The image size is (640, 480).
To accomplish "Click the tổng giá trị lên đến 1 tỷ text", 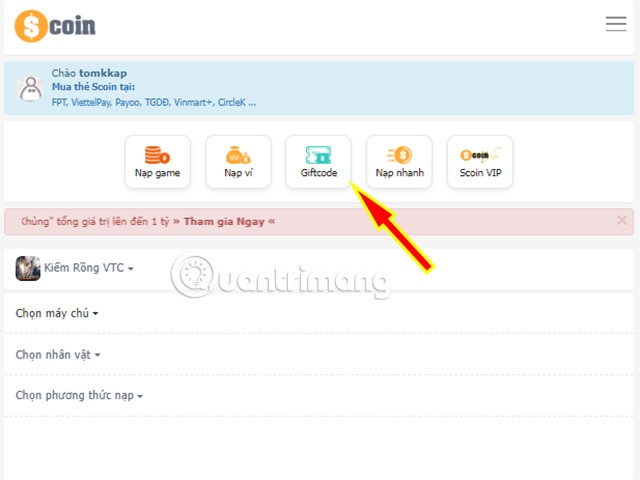I will (x=113, y=222).
